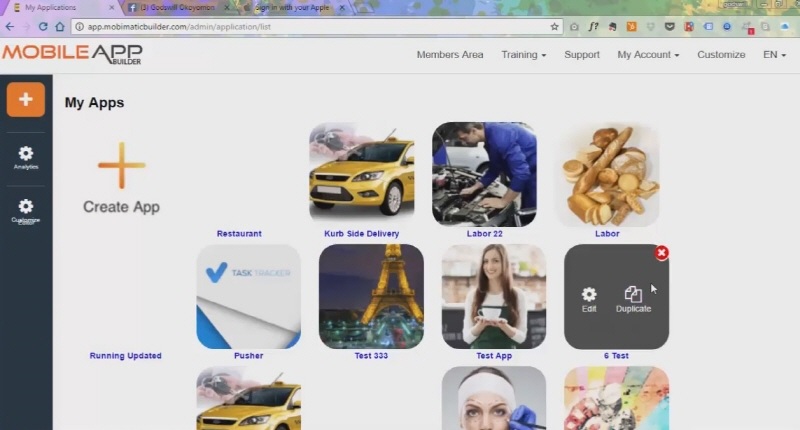
Task: Expand the Training dropdown menu
Action: (523, 55)
